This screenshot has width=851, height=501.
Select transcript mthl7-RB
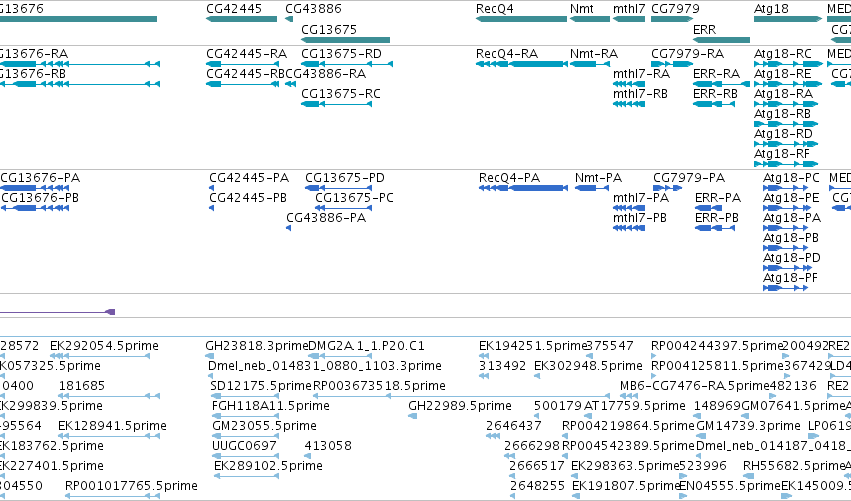click(x=629, y=104)
